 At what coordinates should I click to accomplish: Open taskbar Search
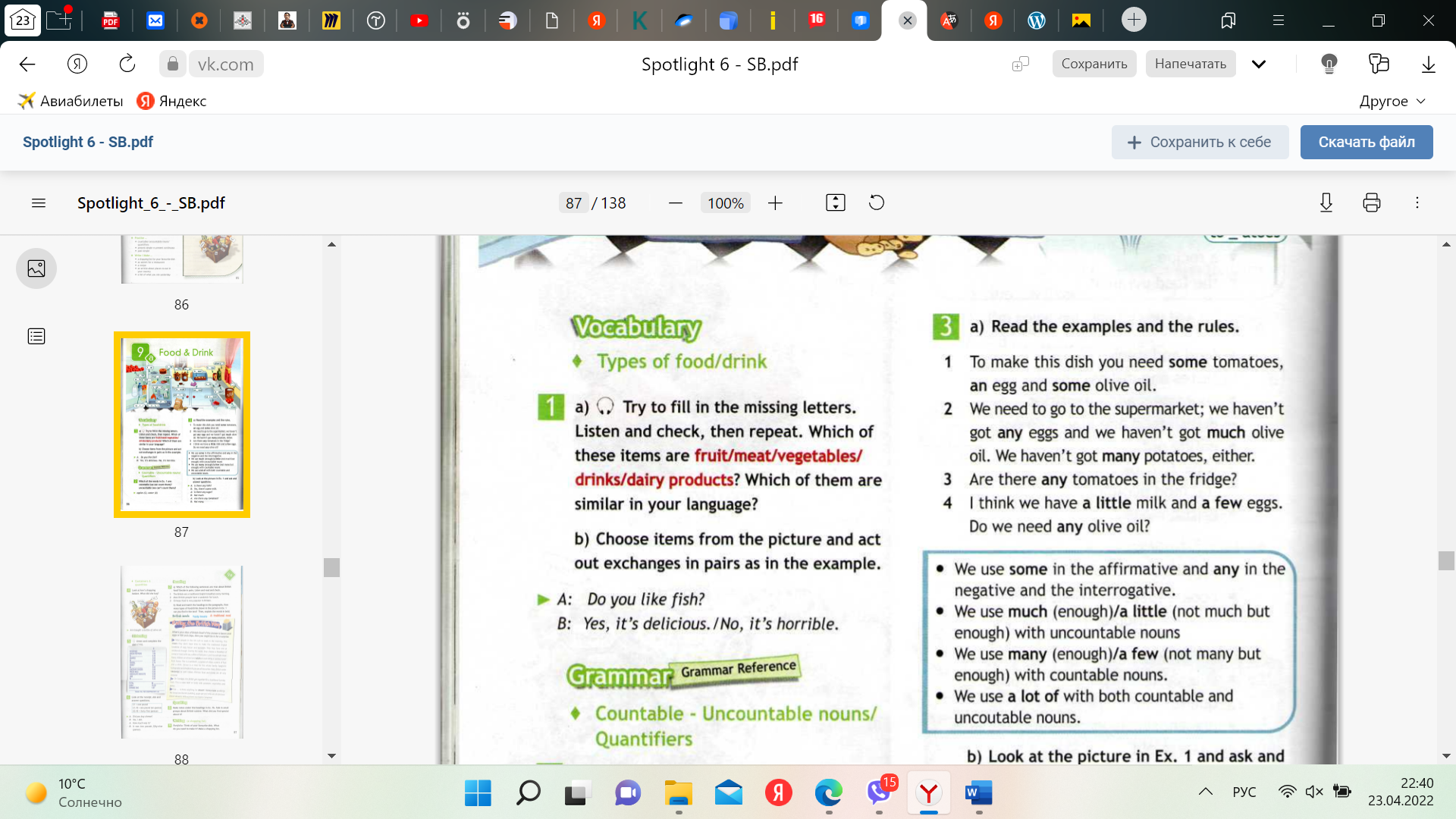pos(528,793)
